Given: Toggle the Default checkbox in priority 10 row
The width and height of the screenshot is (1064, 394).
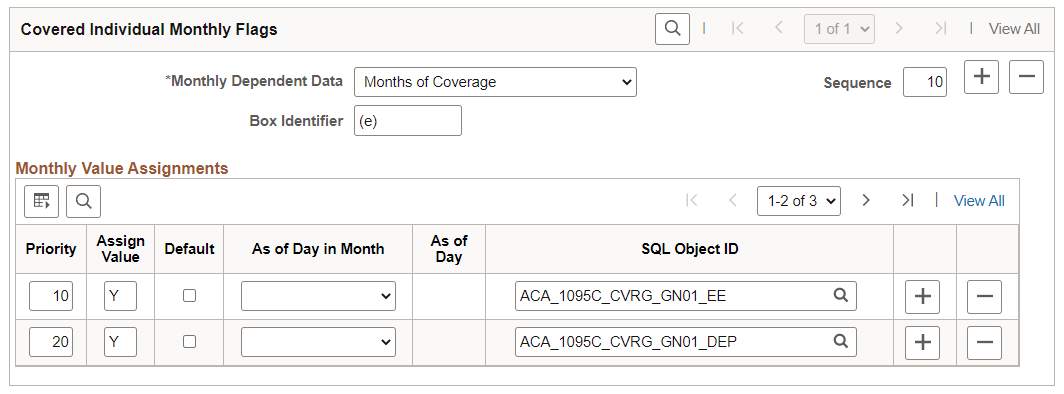Looking at the screenshot, I should point(189,296).
